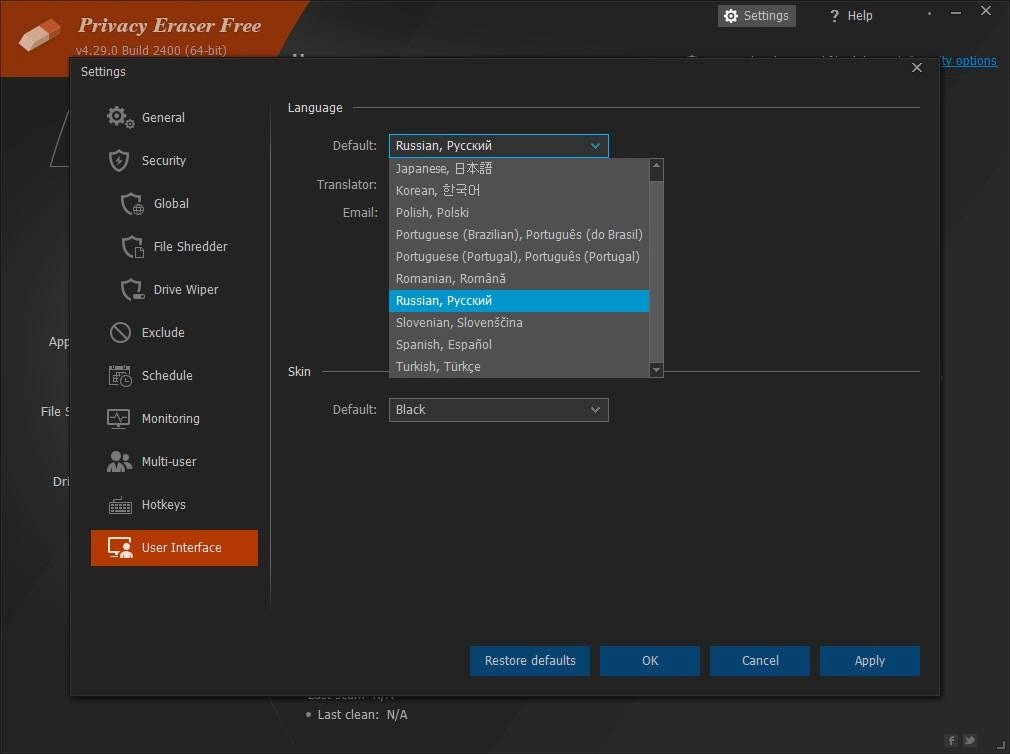The image size is (1010, 754).
Task: Click the Drive Wiper shield icon
Action: [x=132, y=290]
